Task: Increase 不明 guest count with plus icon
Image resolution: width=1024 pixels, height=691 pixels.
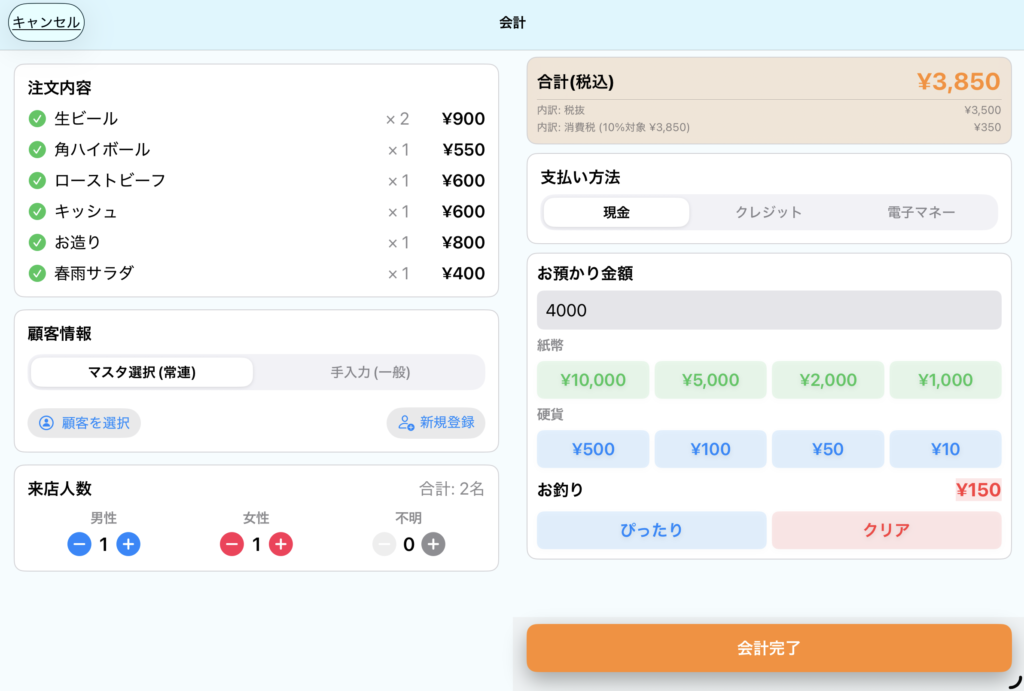Action: coord(433,544)
